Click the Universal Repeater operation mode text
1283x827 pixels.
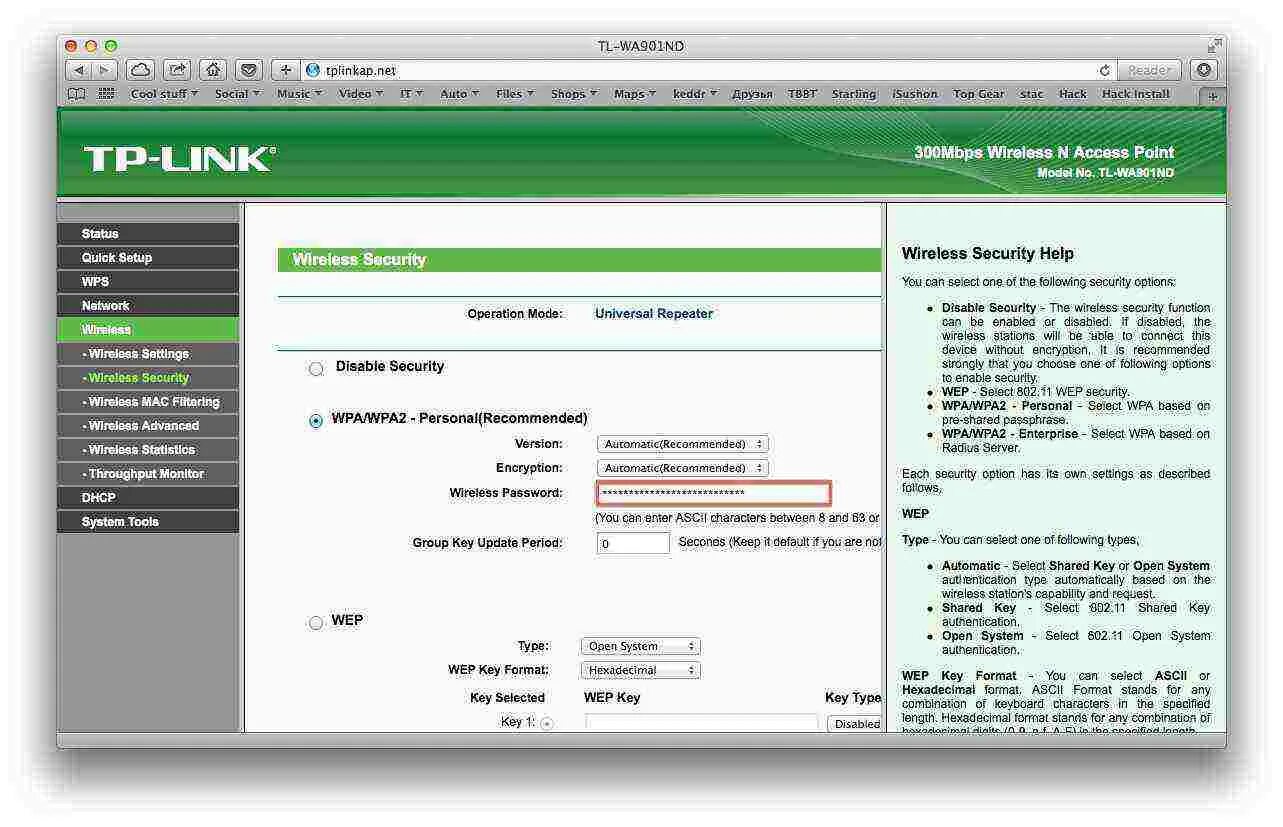[654, 314]
